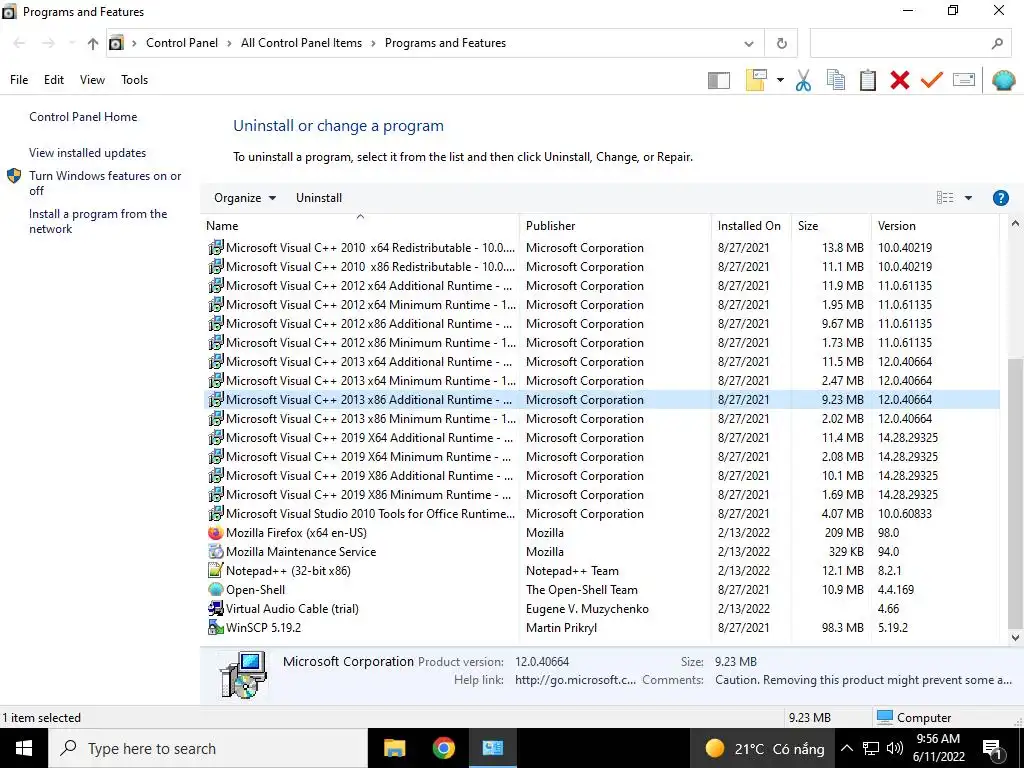Open the notification center icon
Viewport: 1024px width, 768px height.
[992, 749]
